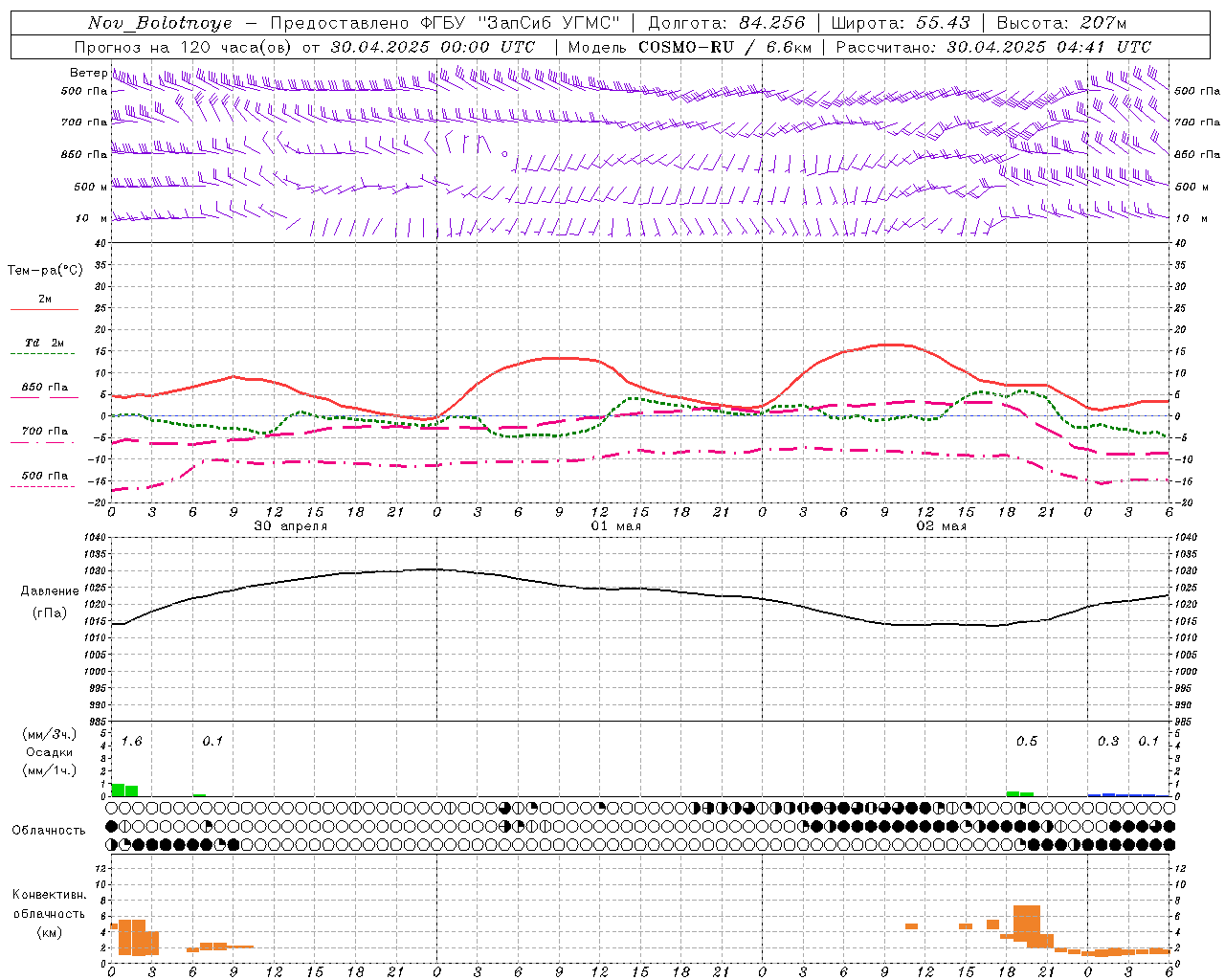Click the small circle symbol in 850 гПа wind row
The image size is (1225, 980).
(x=505, y=153)
